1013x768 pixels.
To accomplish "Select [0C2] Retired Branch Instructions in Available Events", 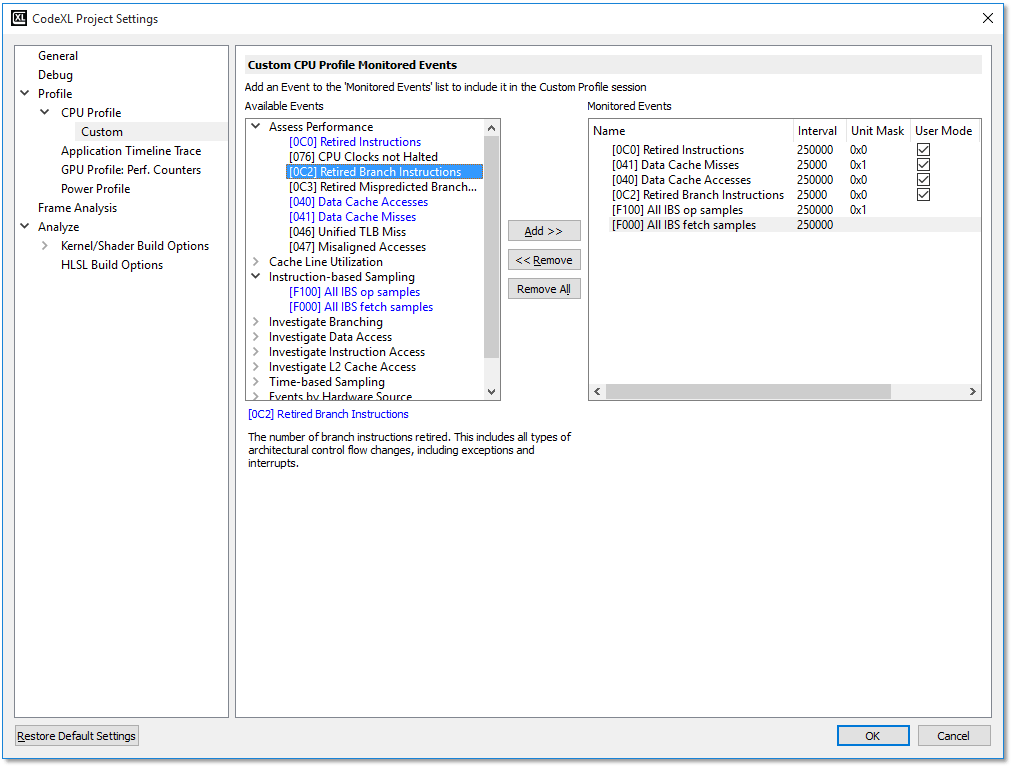I will pyautogui.click(x=384, y=172).
